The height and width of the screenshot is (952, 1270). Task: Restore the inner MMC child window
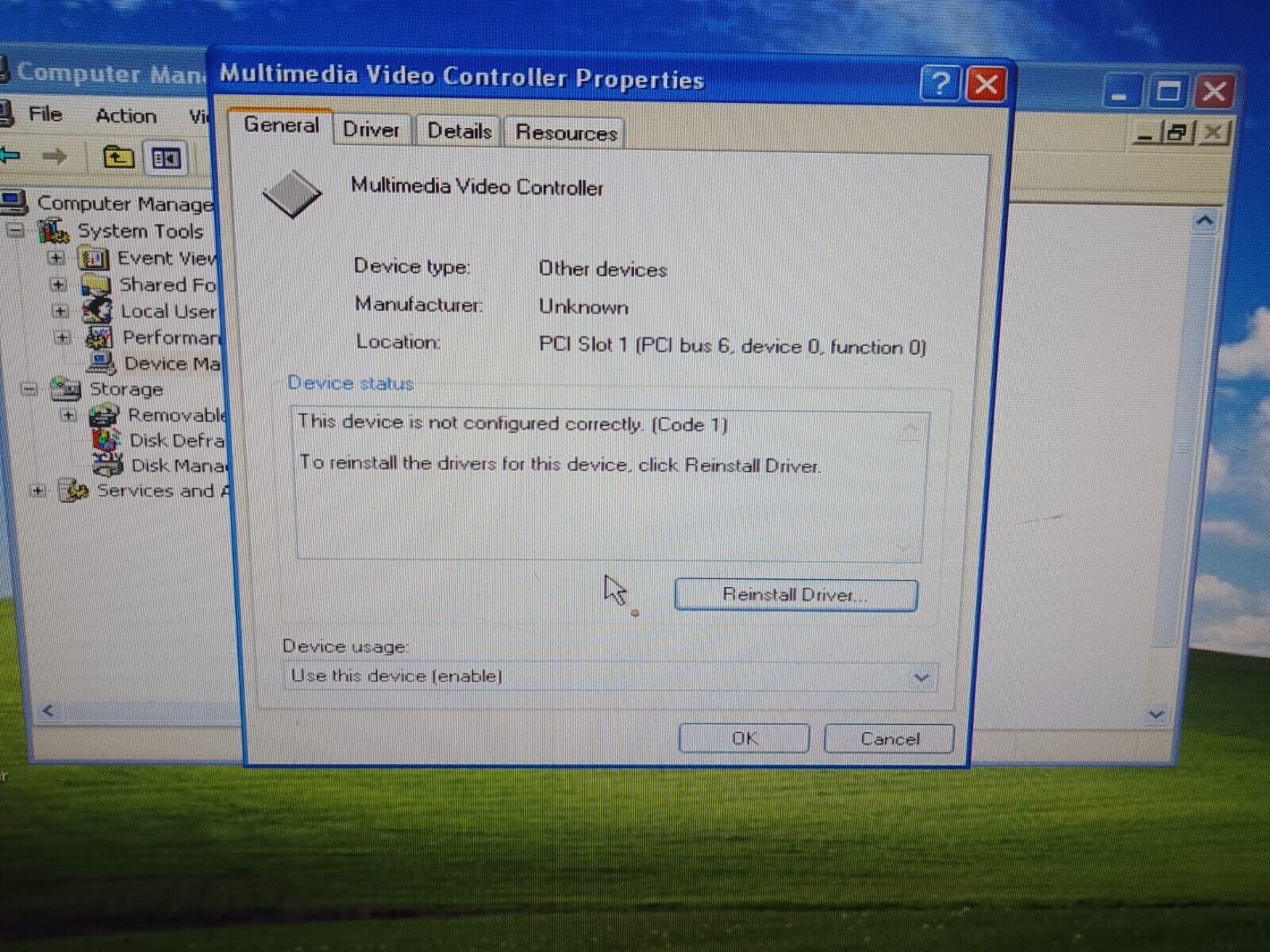tap(1176, 132)
